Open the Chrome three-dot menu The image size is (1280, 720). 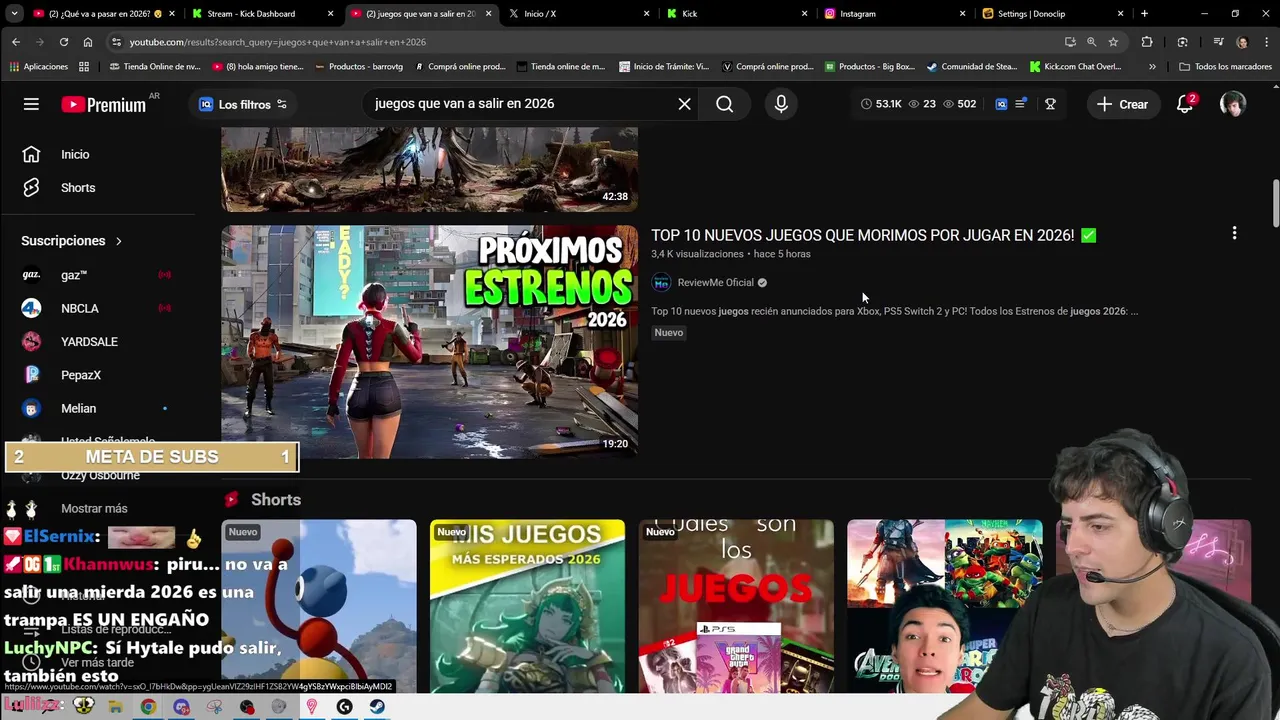click(x=1266, y=42)
